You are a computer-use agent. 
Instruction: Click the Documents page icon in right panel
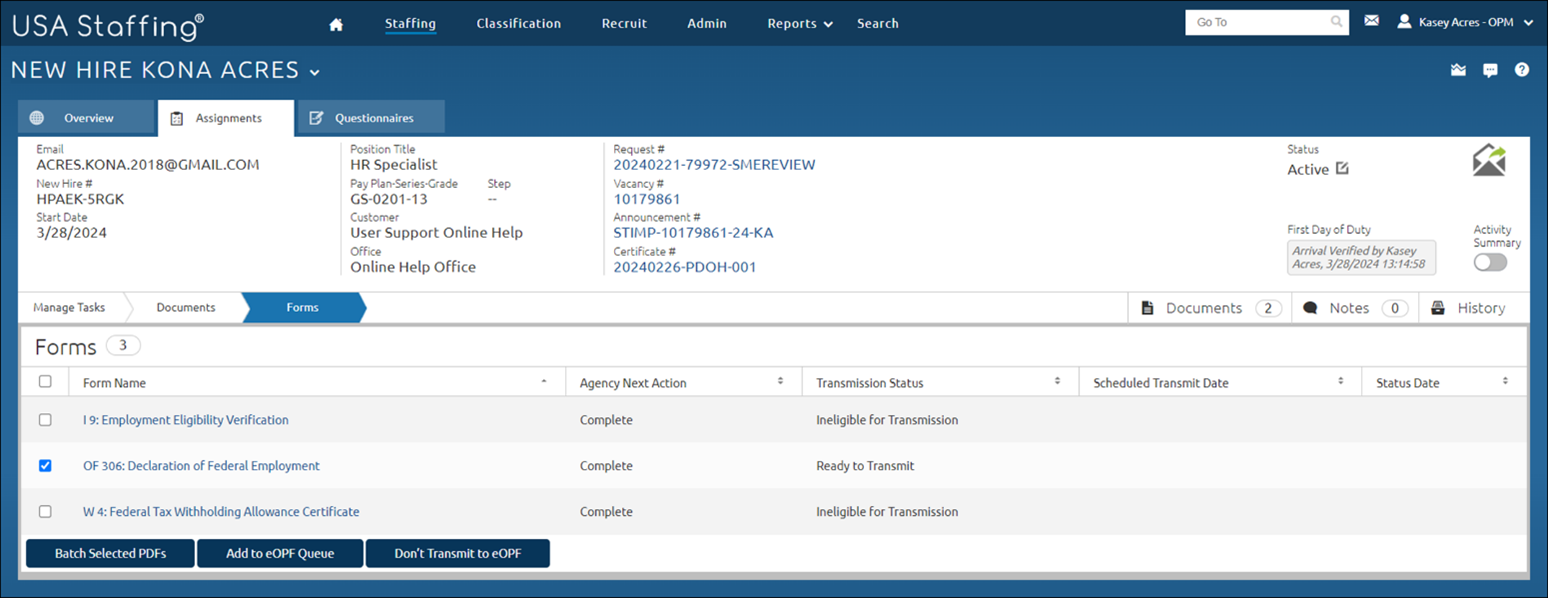coord(1148,308)
